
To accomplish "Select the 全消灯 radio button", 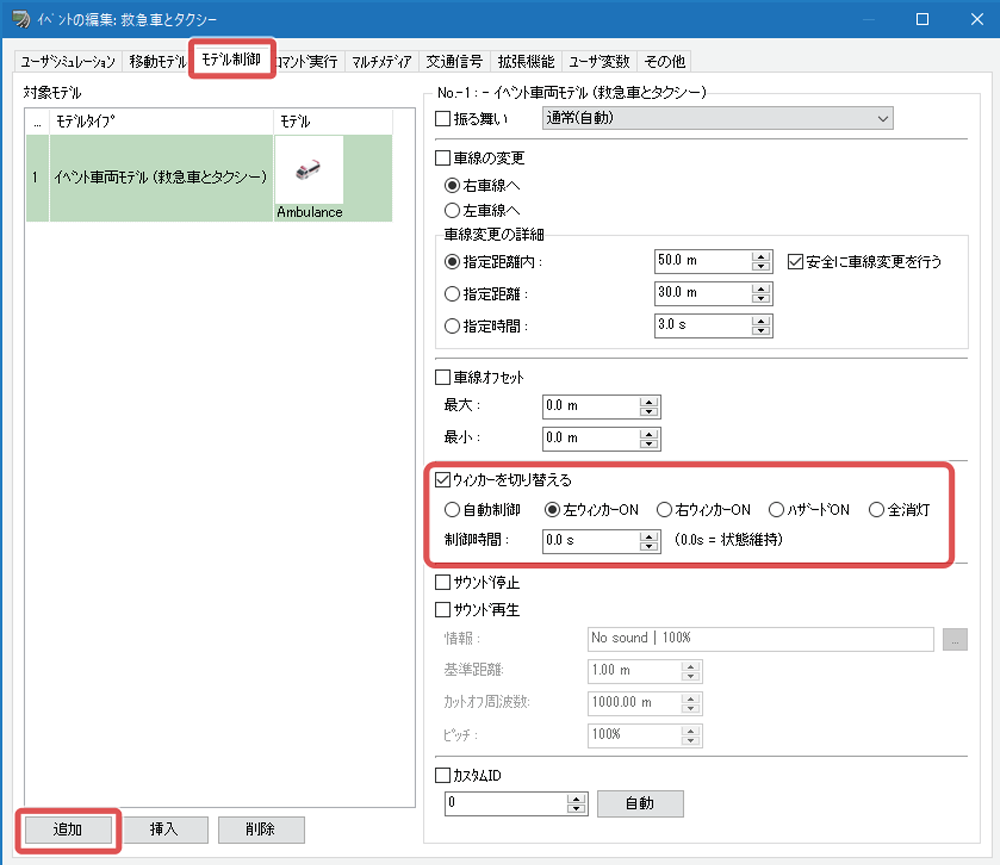I will pos(876,510).
